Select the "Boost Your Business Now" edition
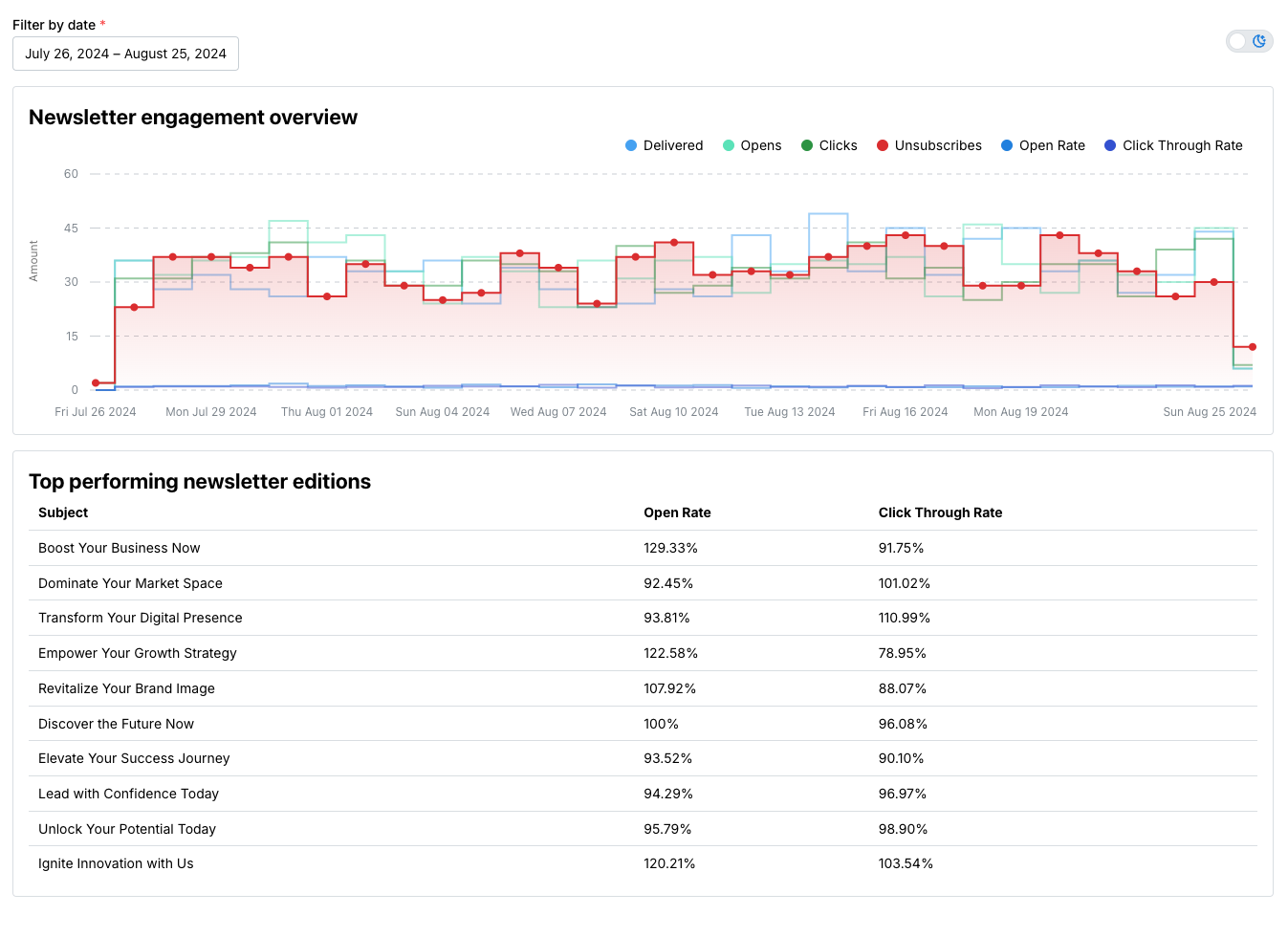This screenshot has width=1288, height=937. pyautogui.click(x=119, y=548)
